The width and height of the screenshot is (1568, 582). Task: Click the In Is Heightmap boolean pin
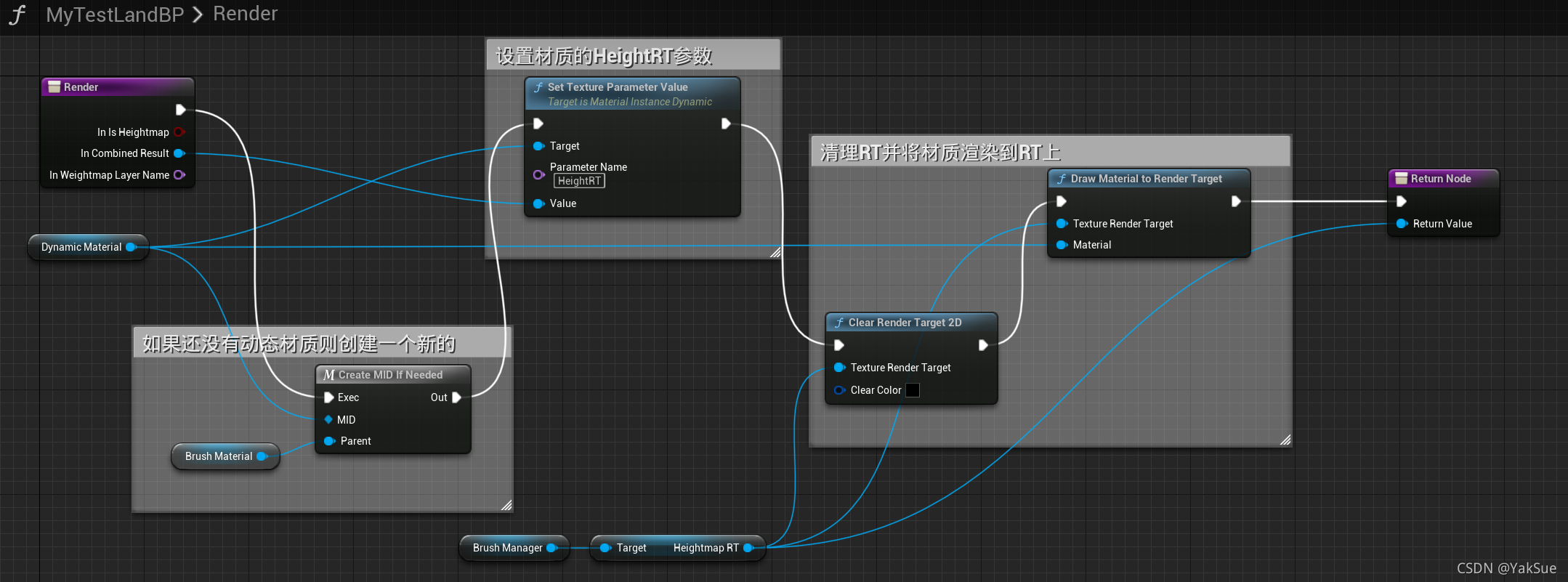179,132
